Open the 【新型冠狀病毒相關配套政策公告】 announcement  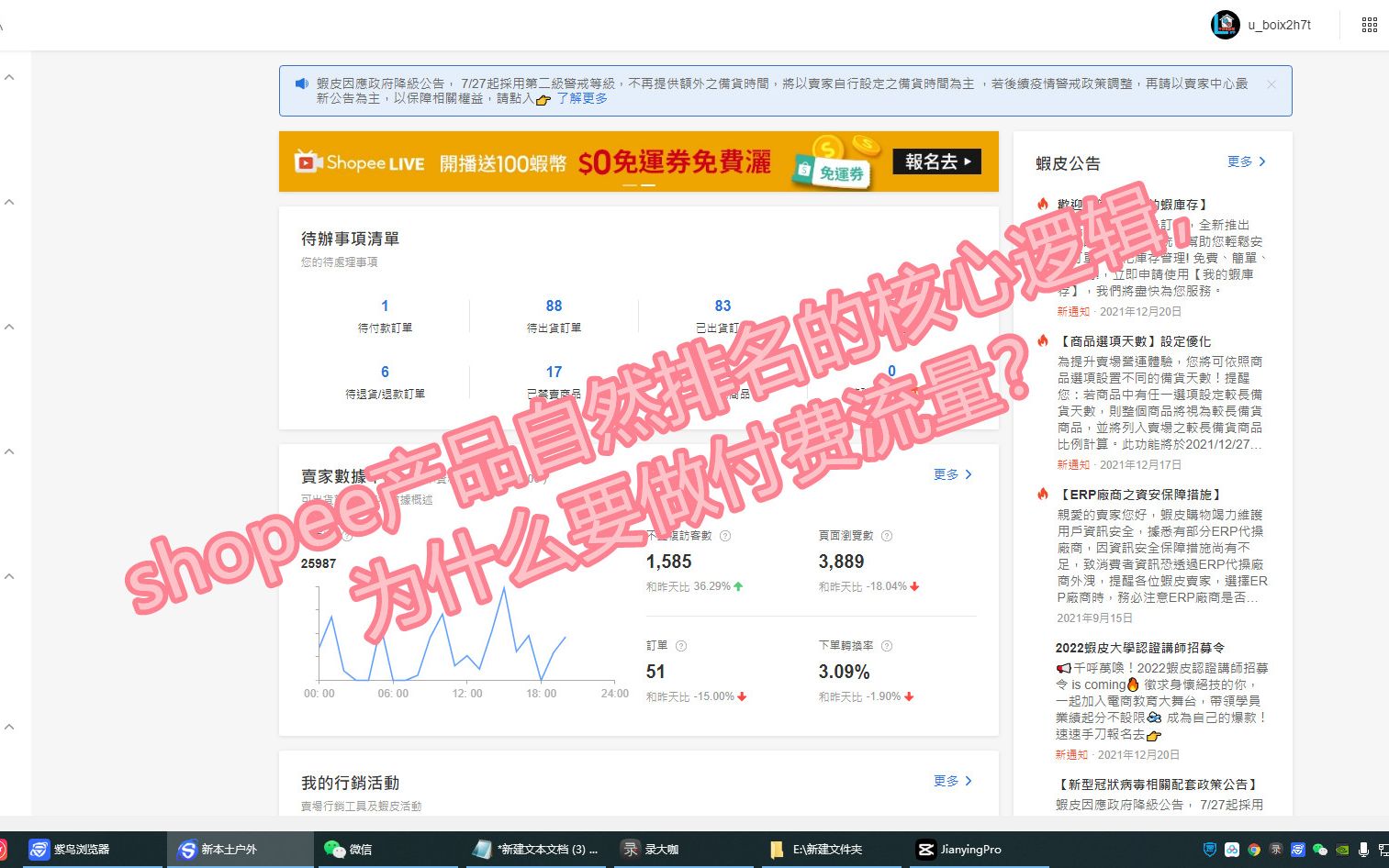point(1157,785)
